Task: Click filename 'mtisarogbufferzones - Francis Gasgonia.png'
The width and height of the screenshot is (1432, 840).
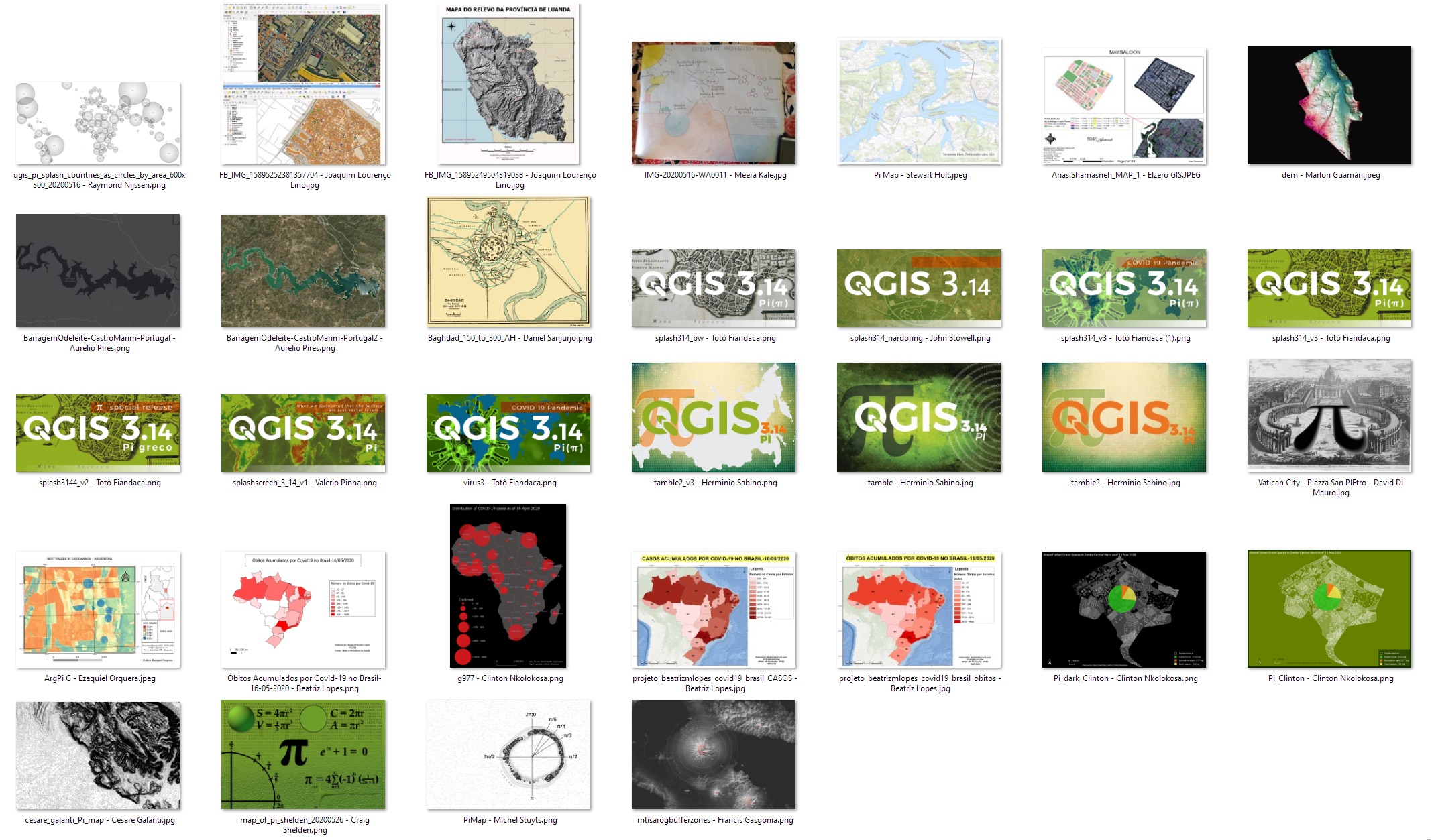Action: [x=715, y=820]
